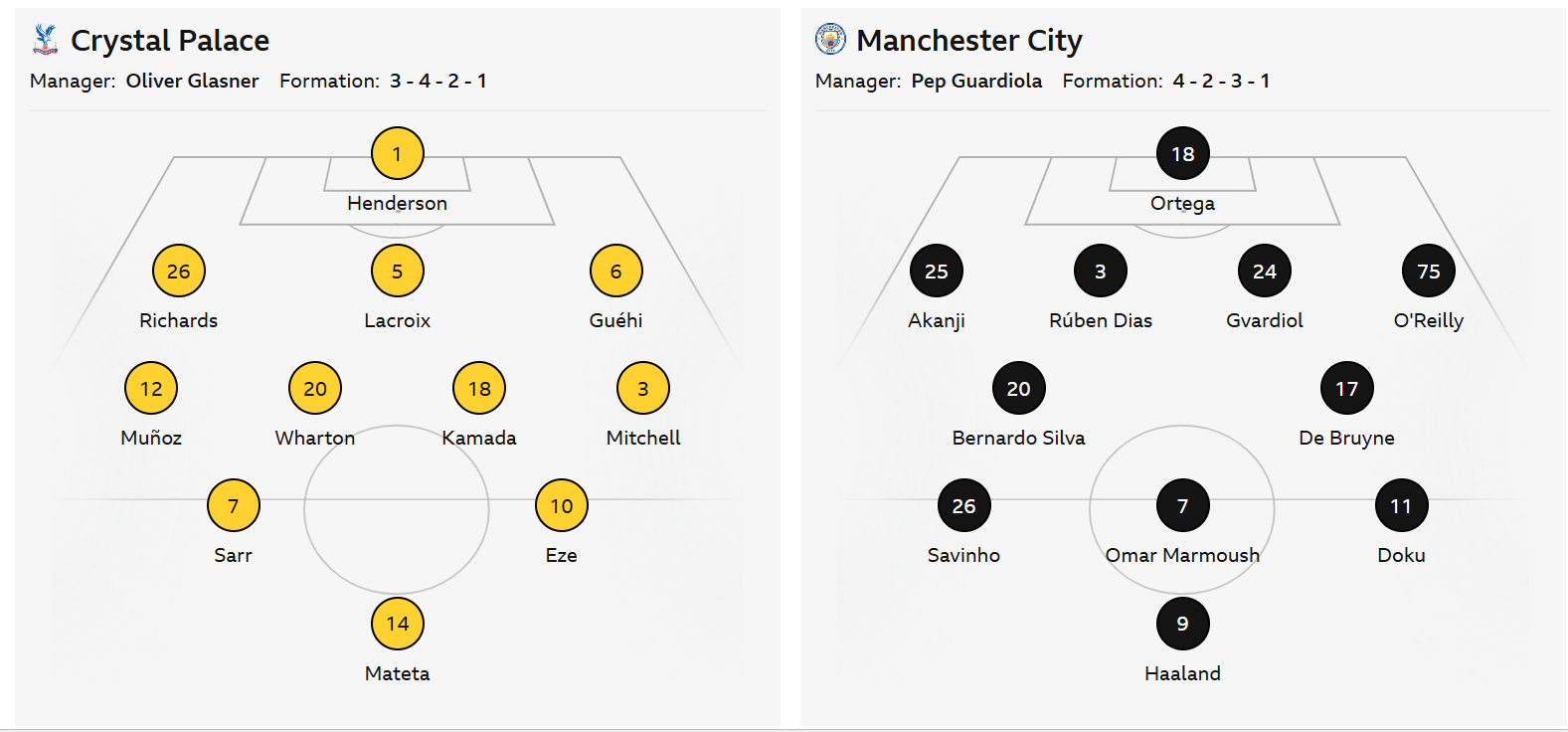Image resolution: width=1568 pixels, height=732 pixels.
Task: Select Ortega's number 18 shirt circle
Action: point(1183,154)
